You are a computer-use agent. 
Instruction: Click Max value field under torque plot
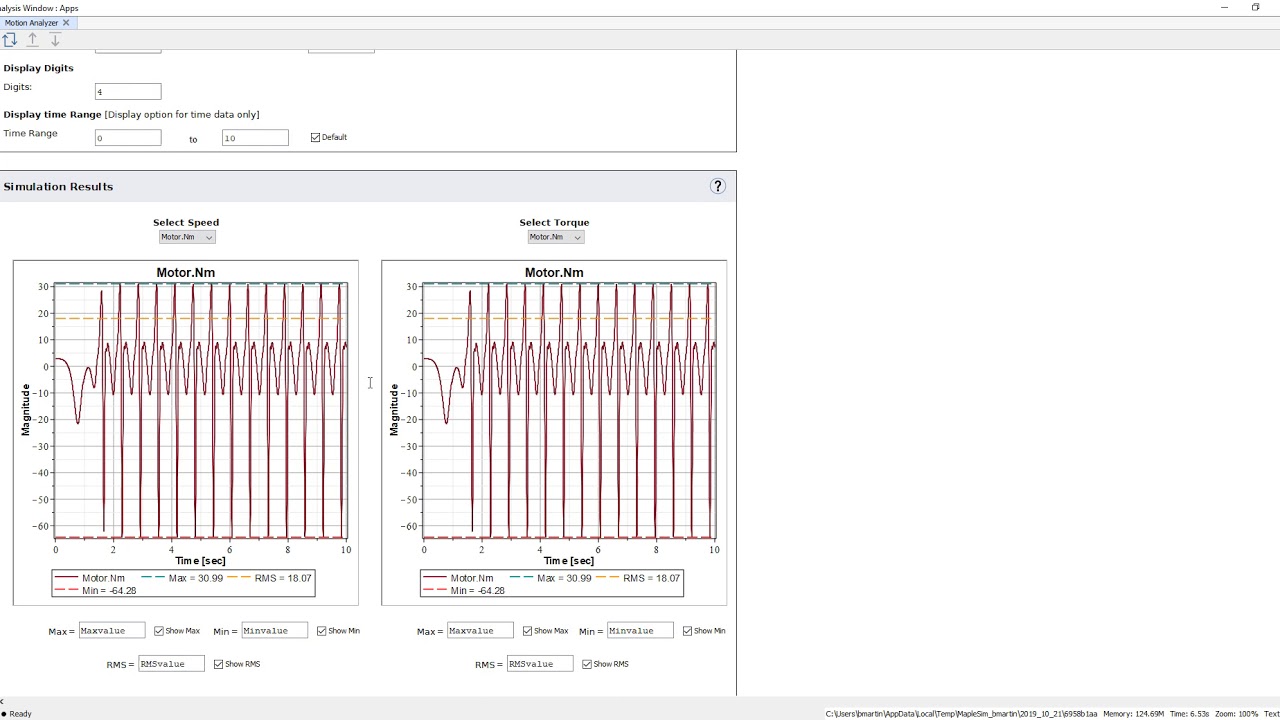click(x=480, y=631)
